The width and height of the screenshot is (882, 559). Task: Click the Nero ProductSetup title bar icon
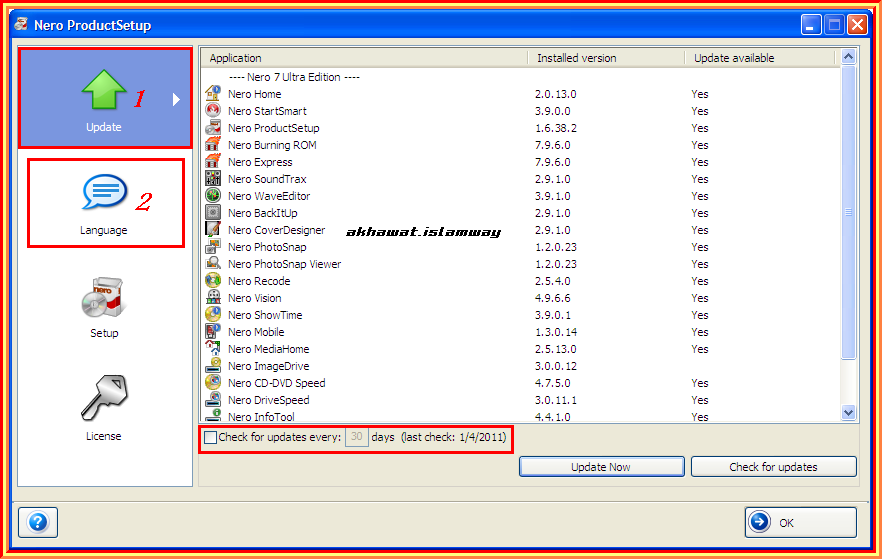point(21,24)
